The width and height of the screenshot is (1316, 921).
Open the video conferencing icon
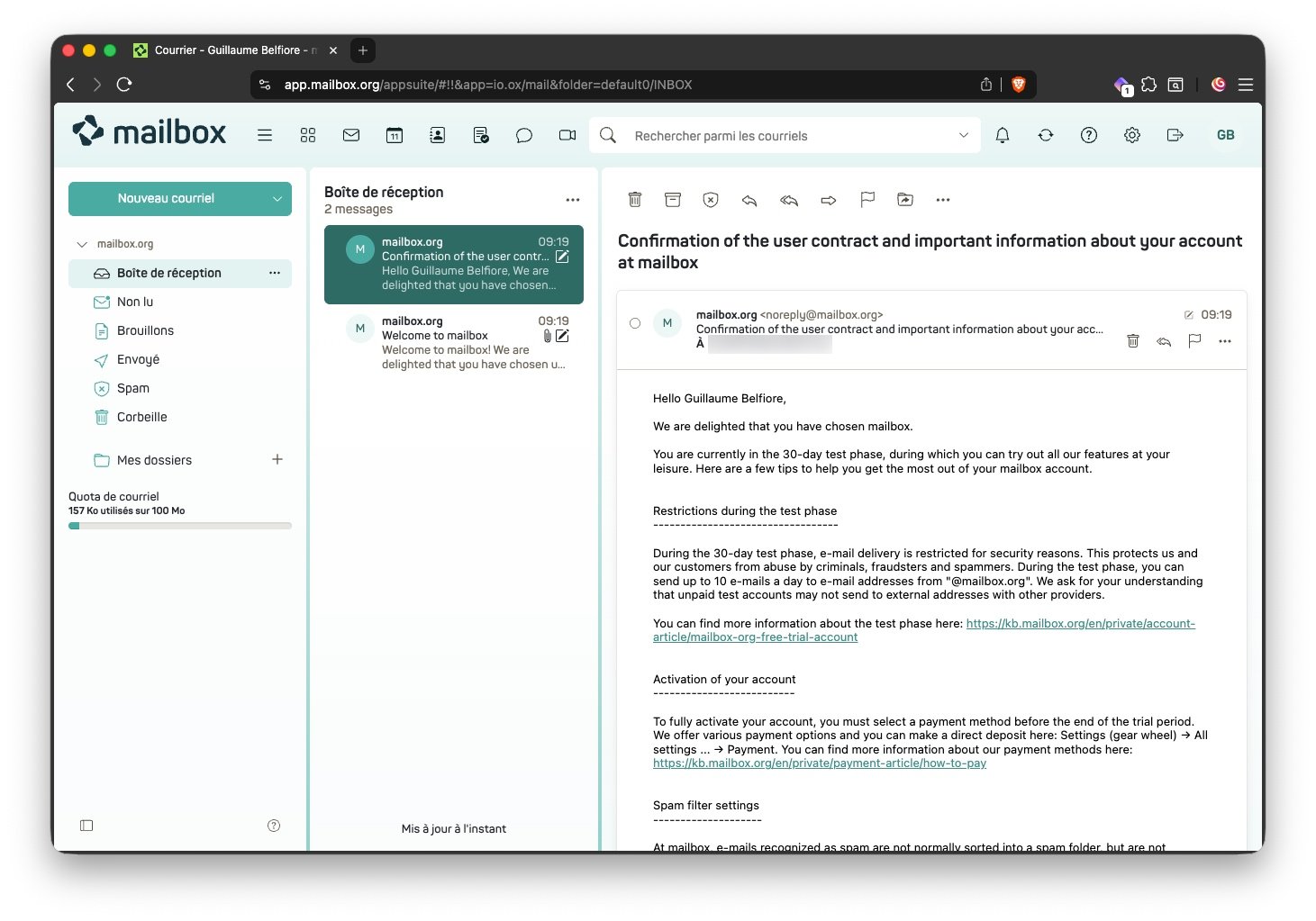coord(567,135)
